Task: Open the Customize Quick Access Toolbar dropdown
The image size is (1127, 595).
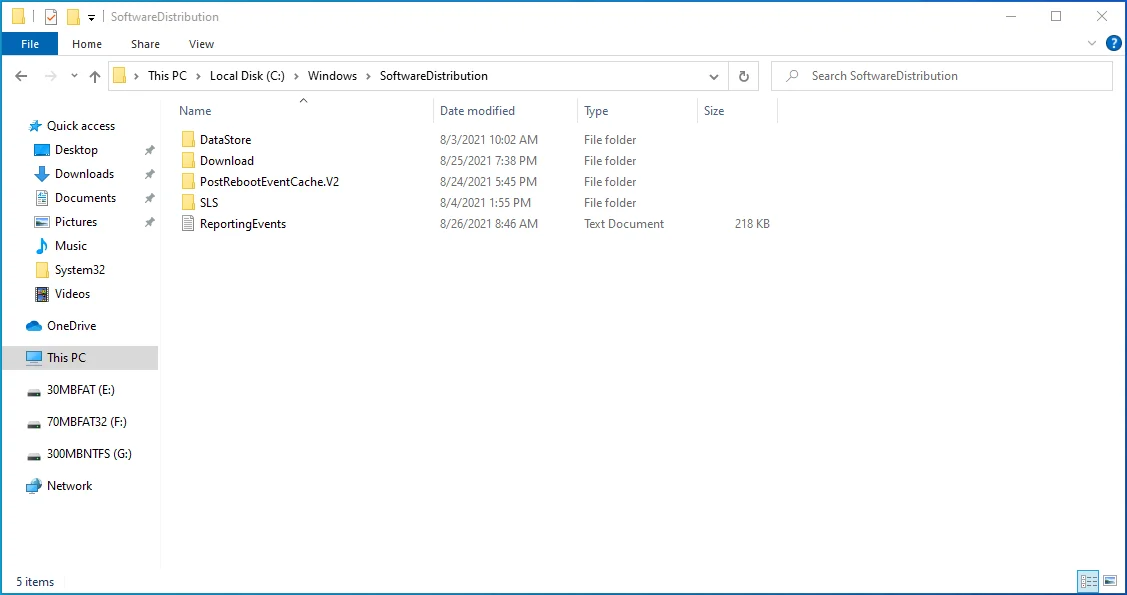Action: [91, 17]
